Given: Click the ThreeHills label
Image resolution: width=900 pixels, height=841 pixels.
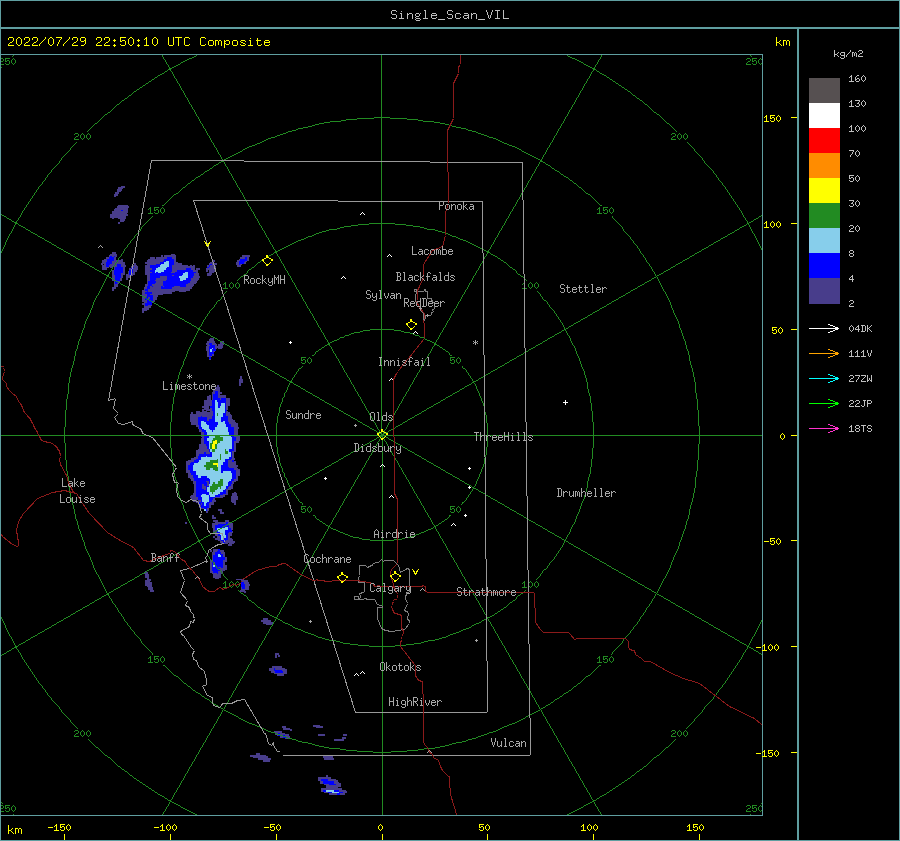Looking at the screenshot, I should 503,437.
